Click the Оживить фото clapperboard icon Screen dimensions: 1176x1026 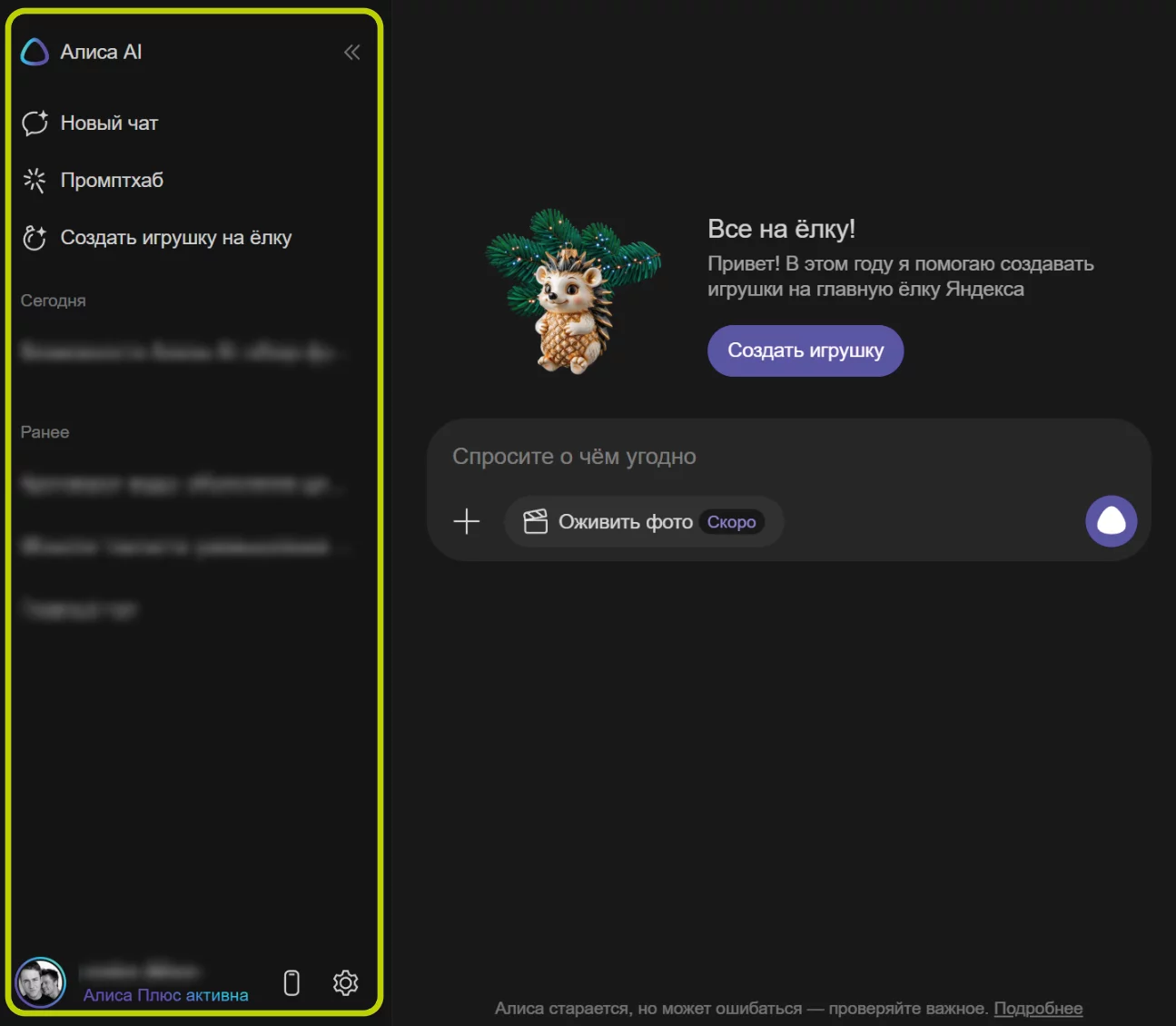536,522
